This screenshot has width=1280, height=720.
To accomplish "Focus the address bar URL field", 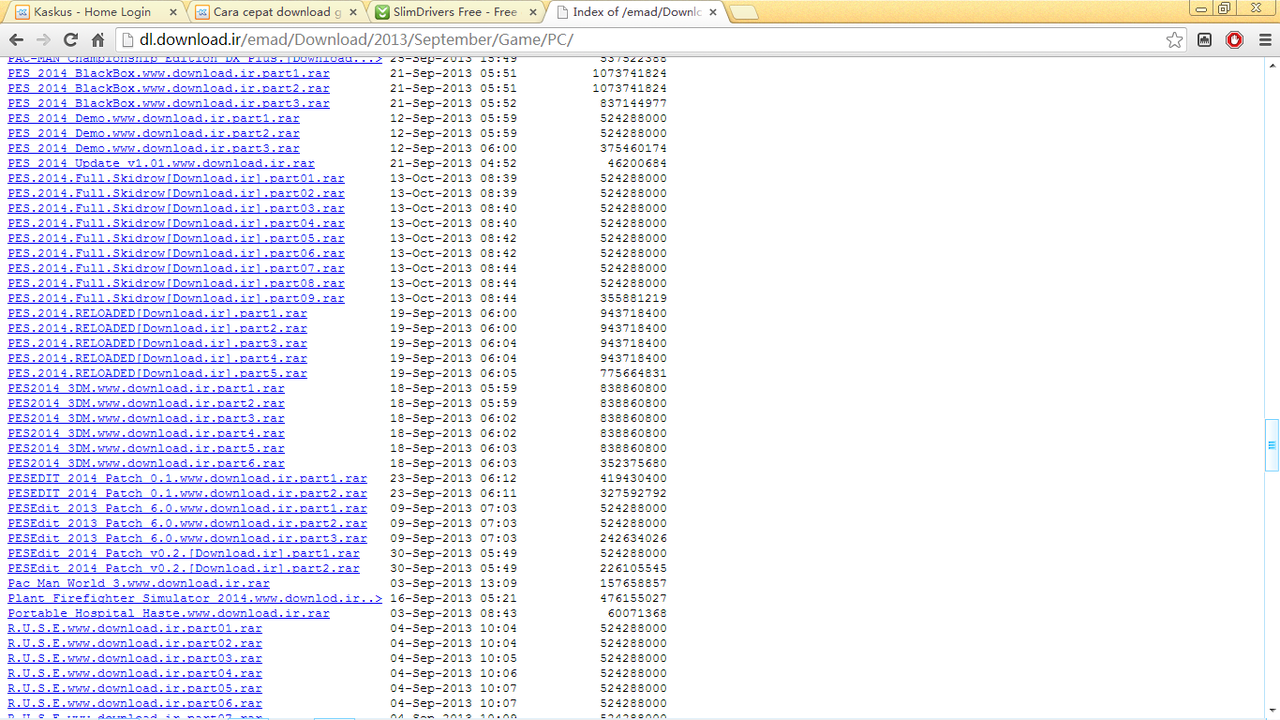I will 640,40.
